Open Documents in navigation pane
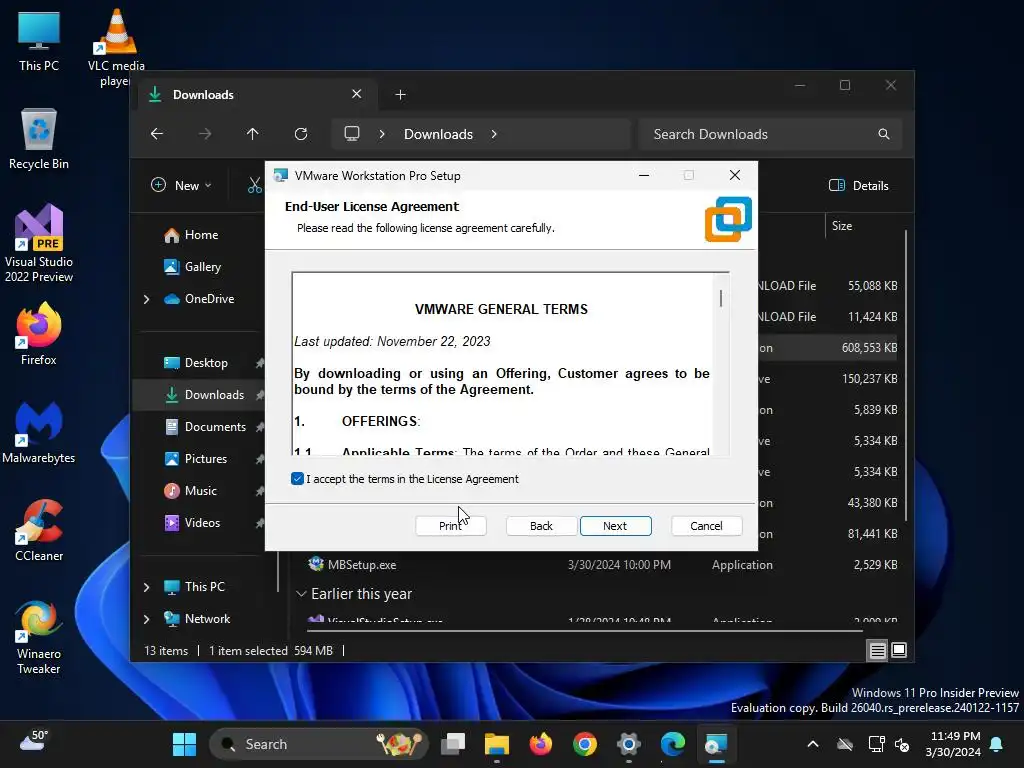Viewport: 1024px width, 768px height. (215, 426)
